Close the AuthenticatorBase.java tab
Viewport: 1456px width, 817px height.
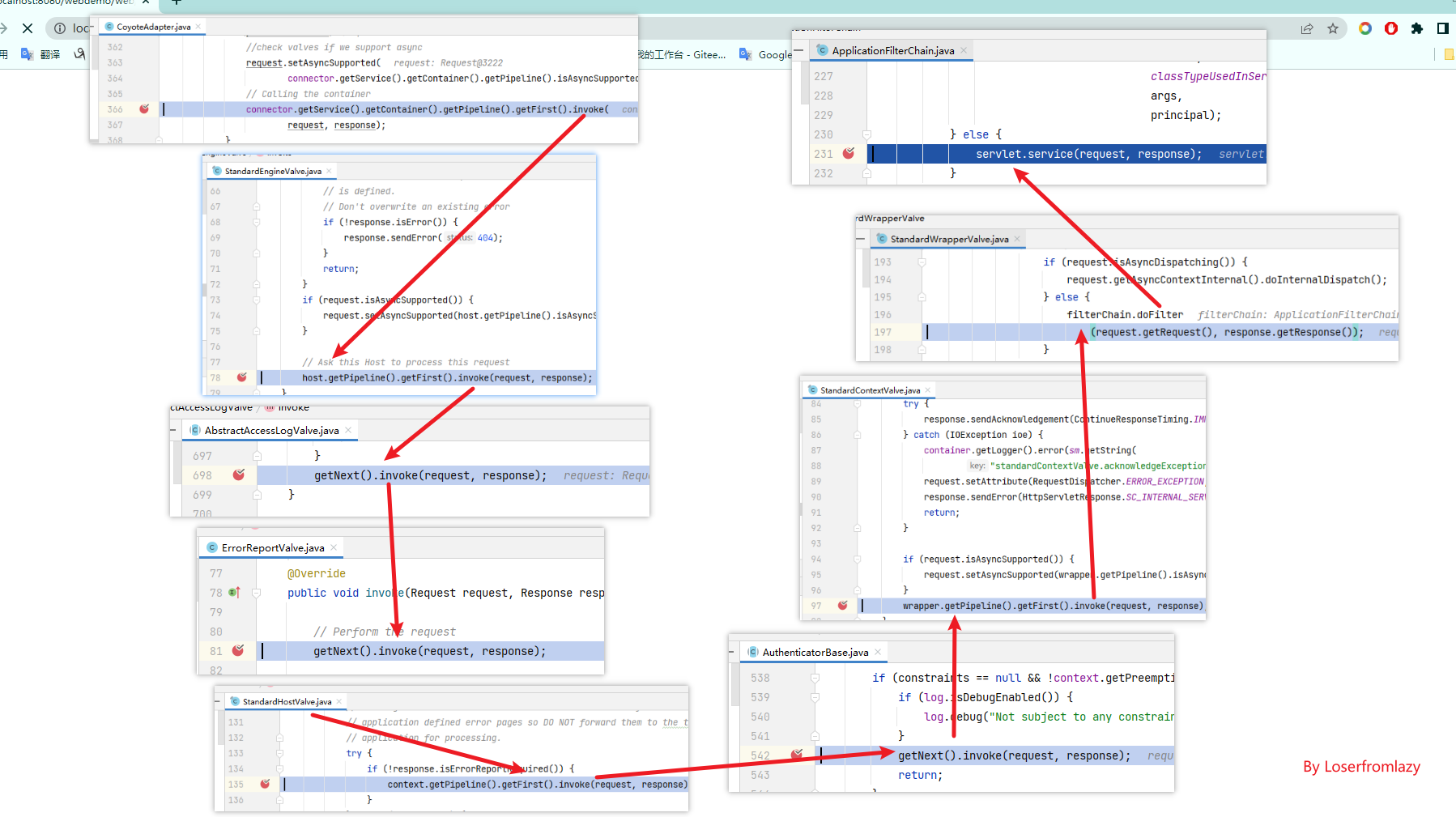pyautogui.click(x=877, y=652)
